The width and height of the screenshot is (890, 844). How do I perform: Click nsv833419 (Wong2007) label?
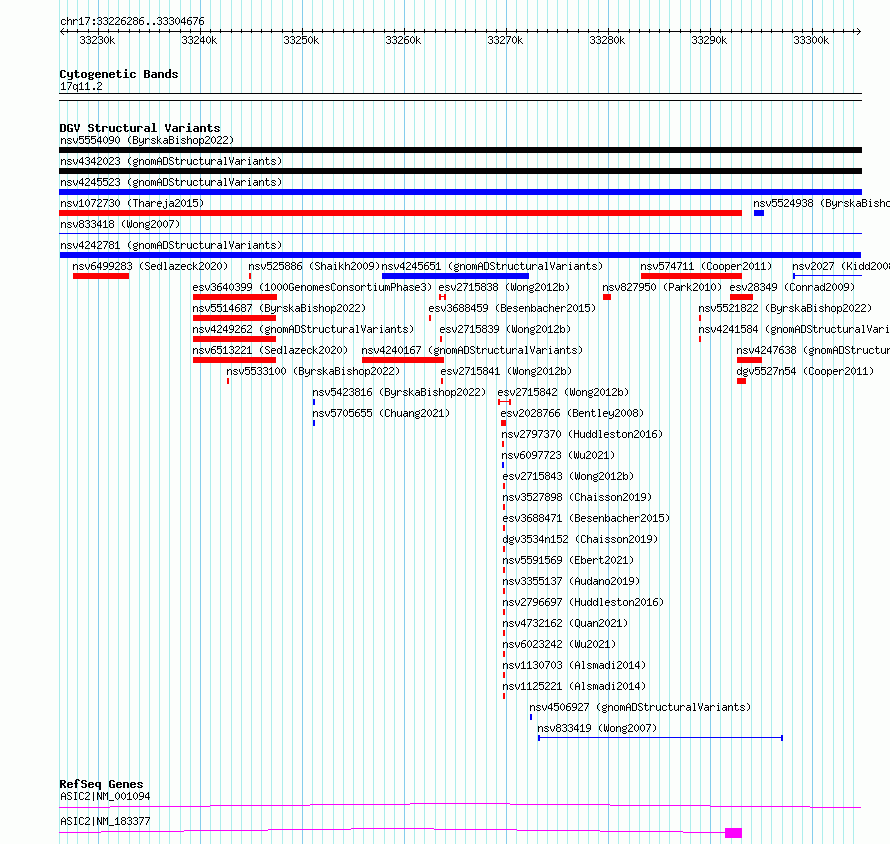597,728
